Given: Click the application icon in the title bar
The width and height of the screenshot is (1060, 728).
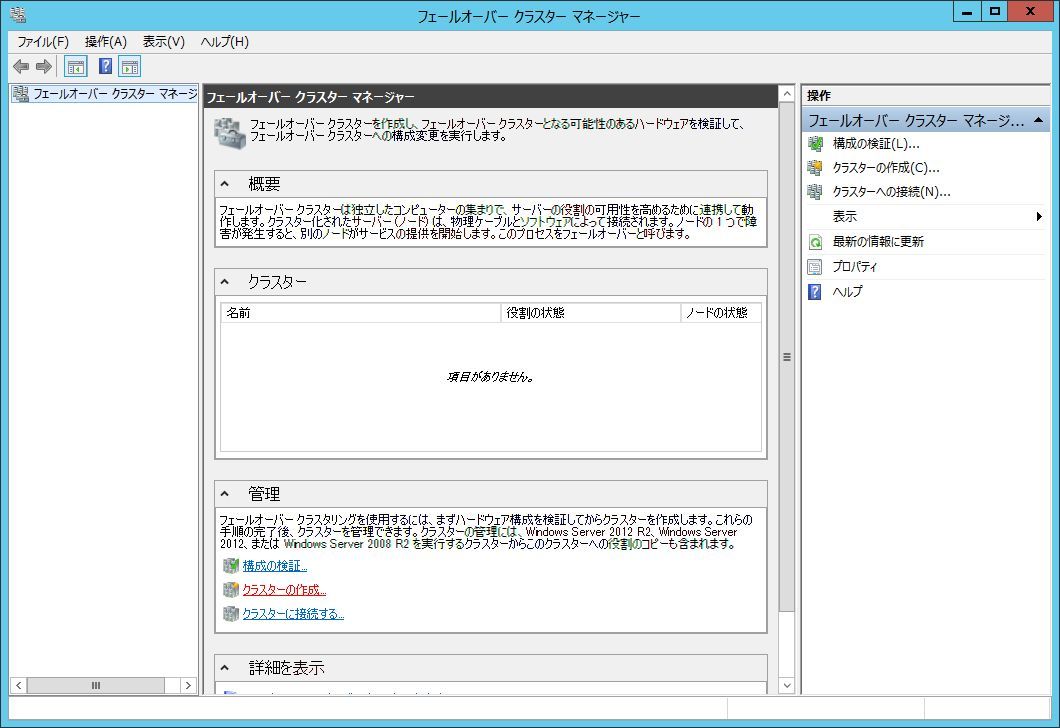Looking at the screenshot, I should (x=18, y=14).
